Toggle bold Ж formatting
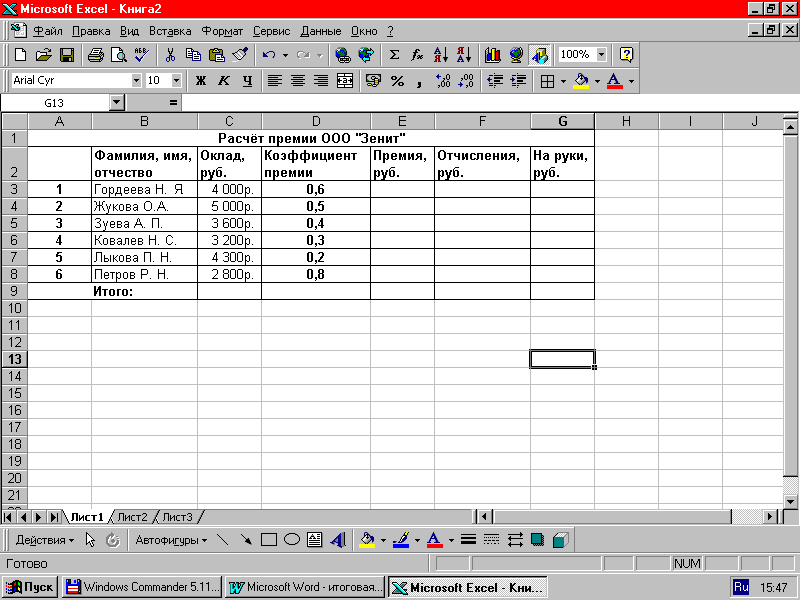The height and width of the screenshot is (600, 800). tap(201, 81)
